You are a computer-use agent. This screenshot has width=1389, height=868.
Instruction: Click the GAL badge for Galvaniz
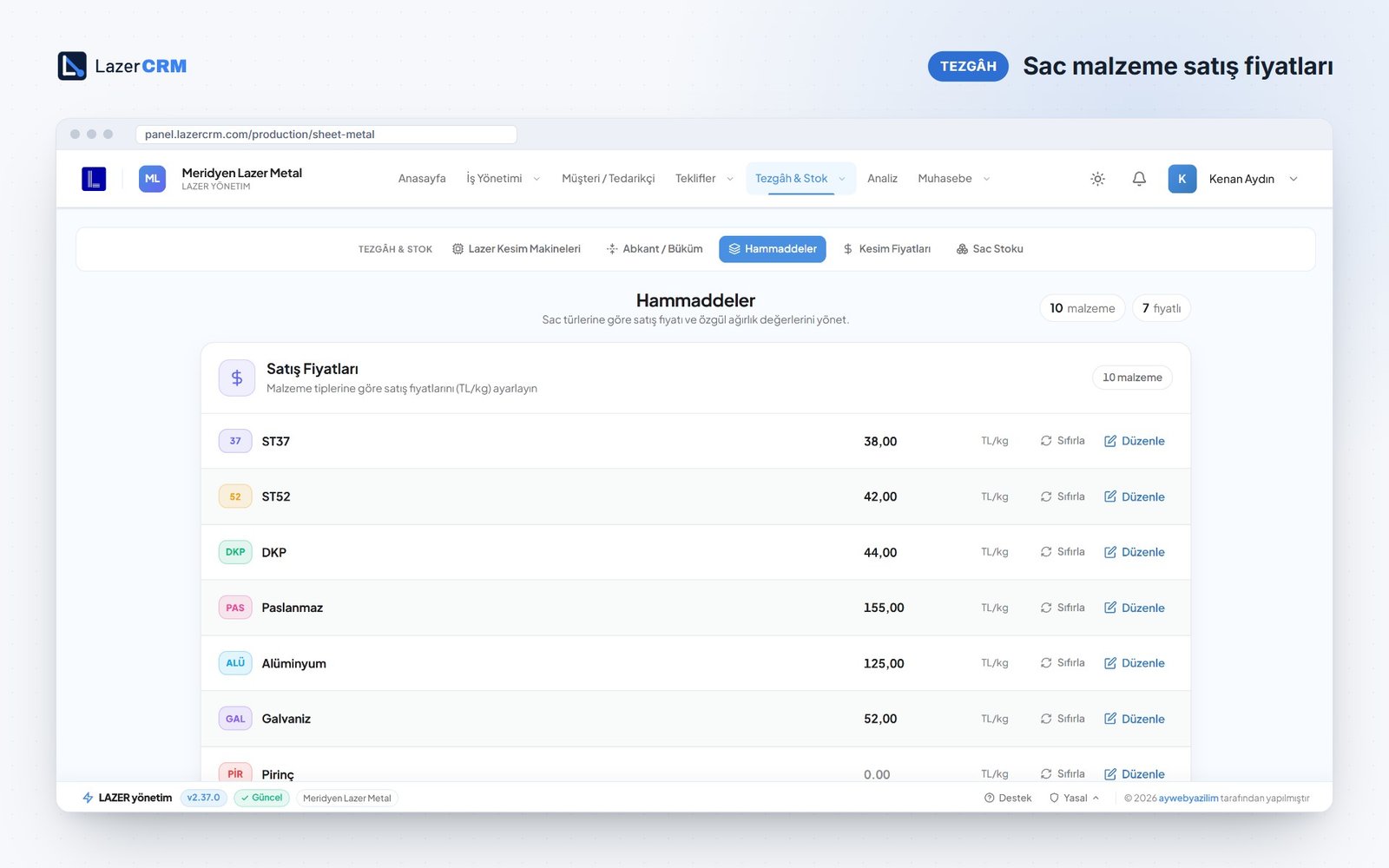[235, 719]
